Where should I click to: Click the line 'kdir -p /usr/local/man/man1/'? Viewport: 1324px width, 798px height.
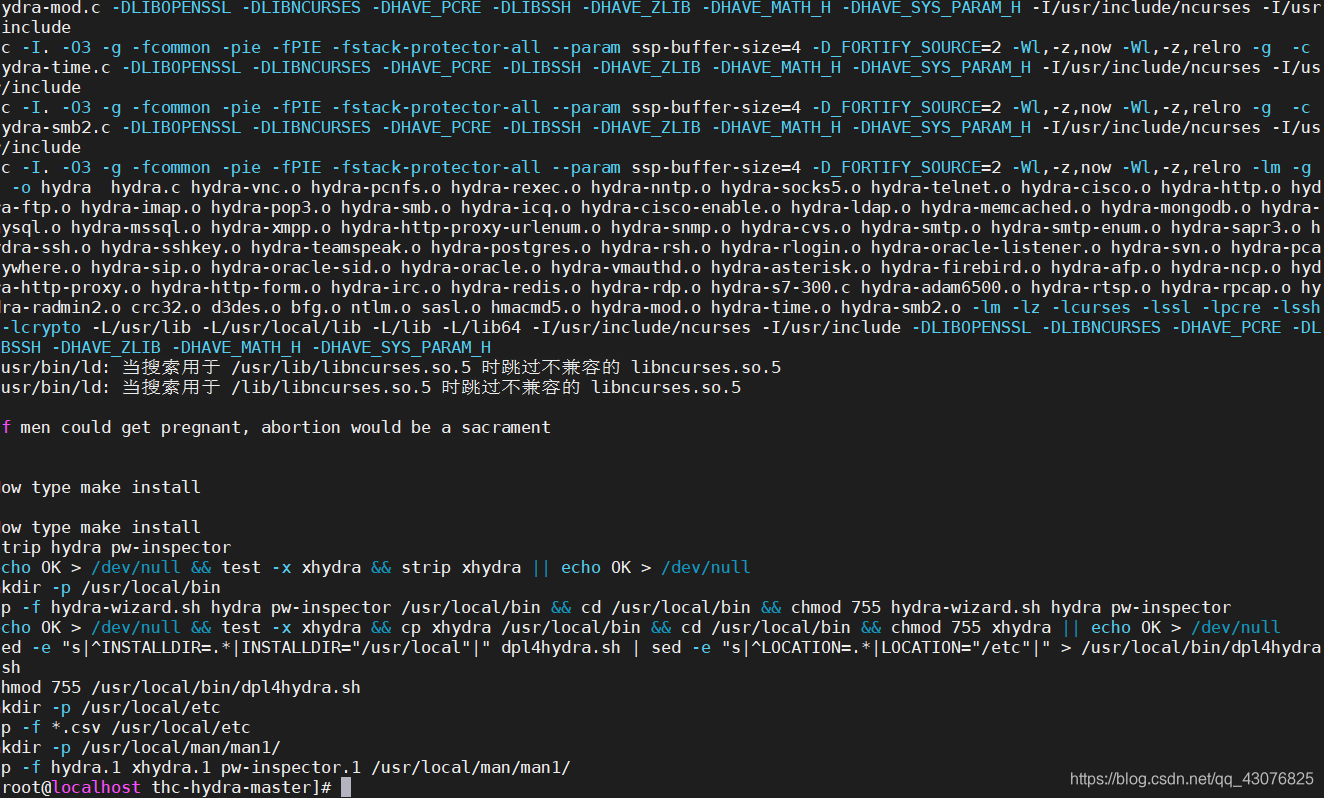141,748
